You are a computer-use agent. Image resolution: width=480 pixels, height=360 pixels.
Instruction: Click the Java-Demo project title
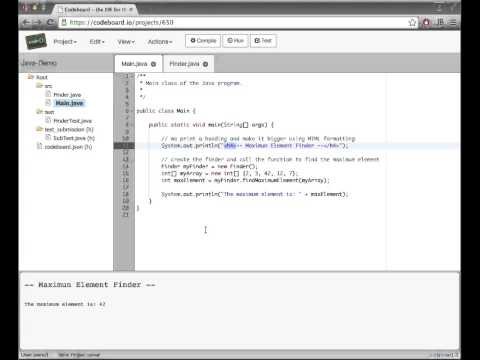39,63
